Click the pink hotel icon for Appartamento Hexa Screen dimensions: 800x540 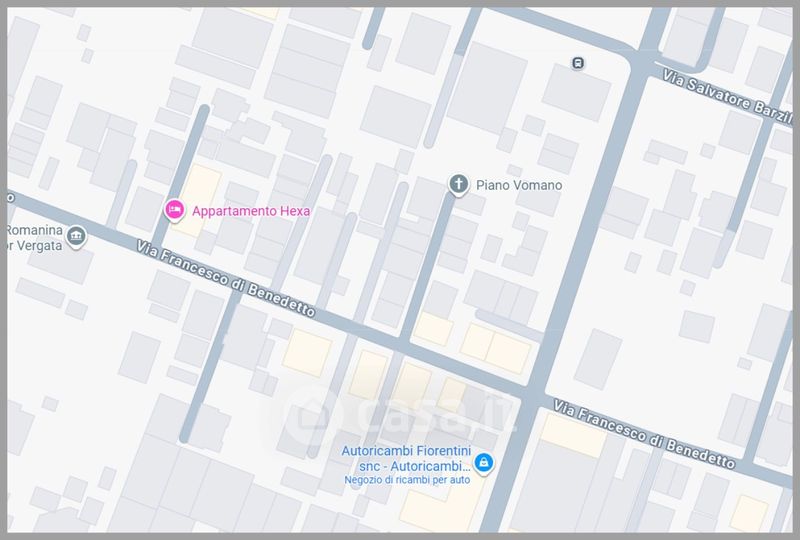tap(174, 210)
